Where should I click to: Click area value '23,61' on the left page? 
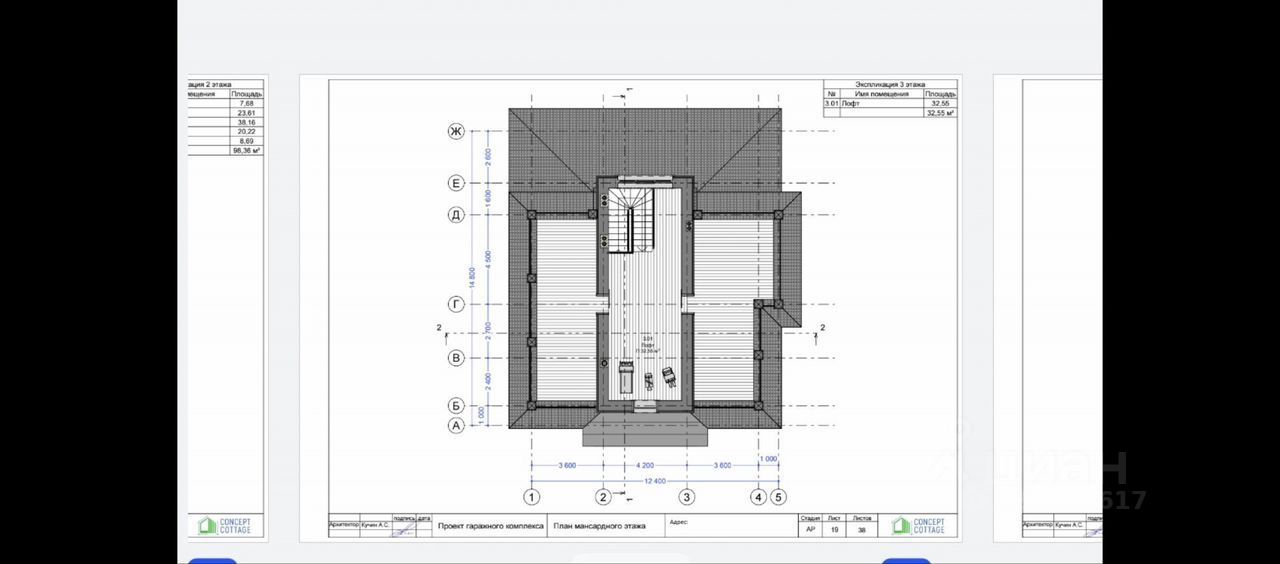(x=247, y=114)
